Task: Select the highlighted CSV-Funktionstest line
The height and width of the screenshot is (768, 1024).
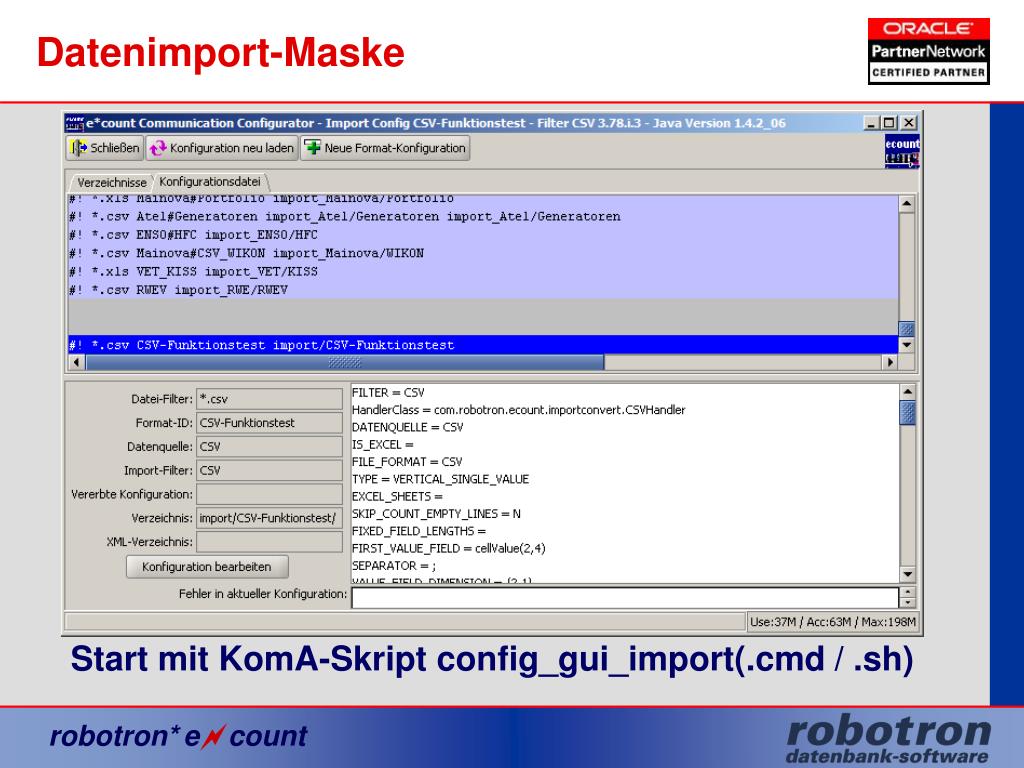Action: coord(483,345)
